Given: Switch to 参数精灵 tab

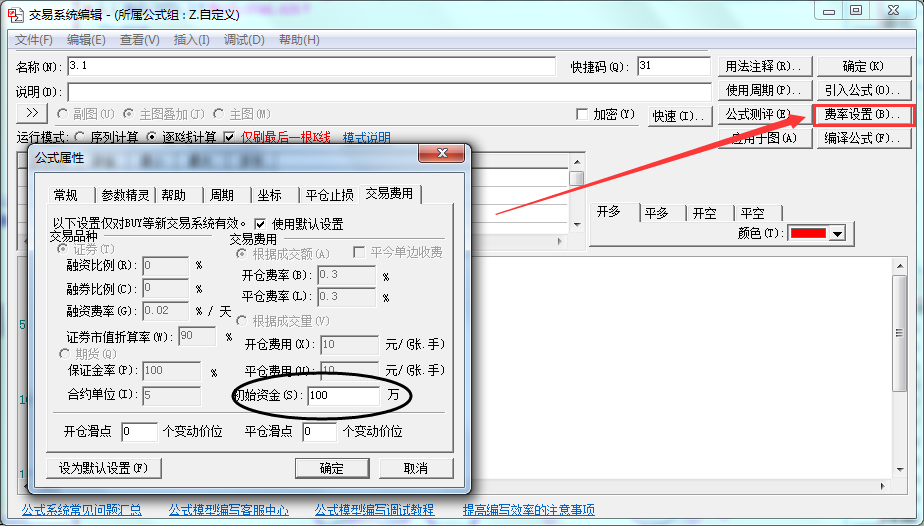Looking at the screenshot, I should pyautogui.click(x=125, y=195).
